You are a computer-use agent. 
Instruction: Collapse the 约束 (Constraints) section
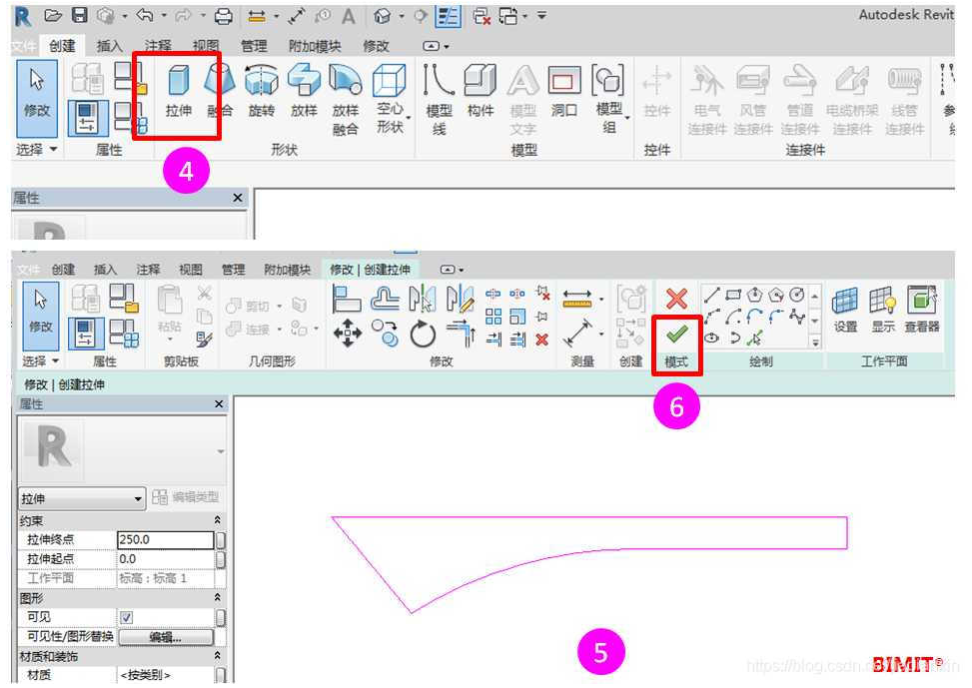tap(218, 521)
